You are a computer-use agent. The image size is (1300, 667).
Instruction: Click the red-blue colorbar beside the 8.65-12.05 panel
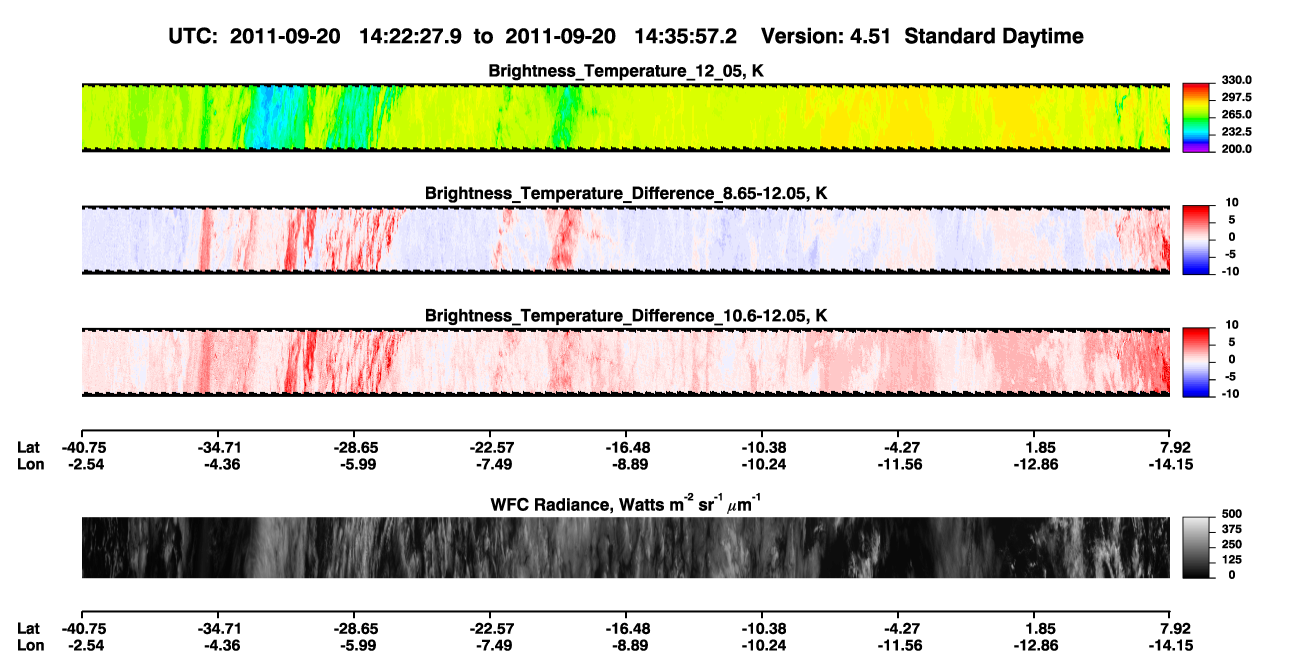tap(1197, 239)
